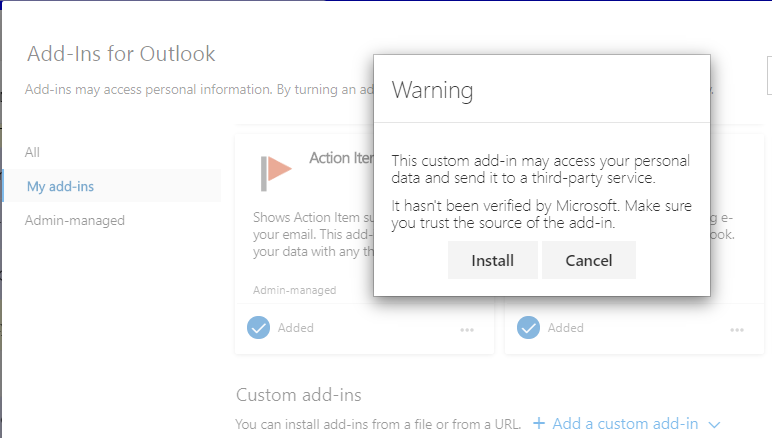
Task: Click the Custom add-ins heading
Action: (x=299, y=395)
